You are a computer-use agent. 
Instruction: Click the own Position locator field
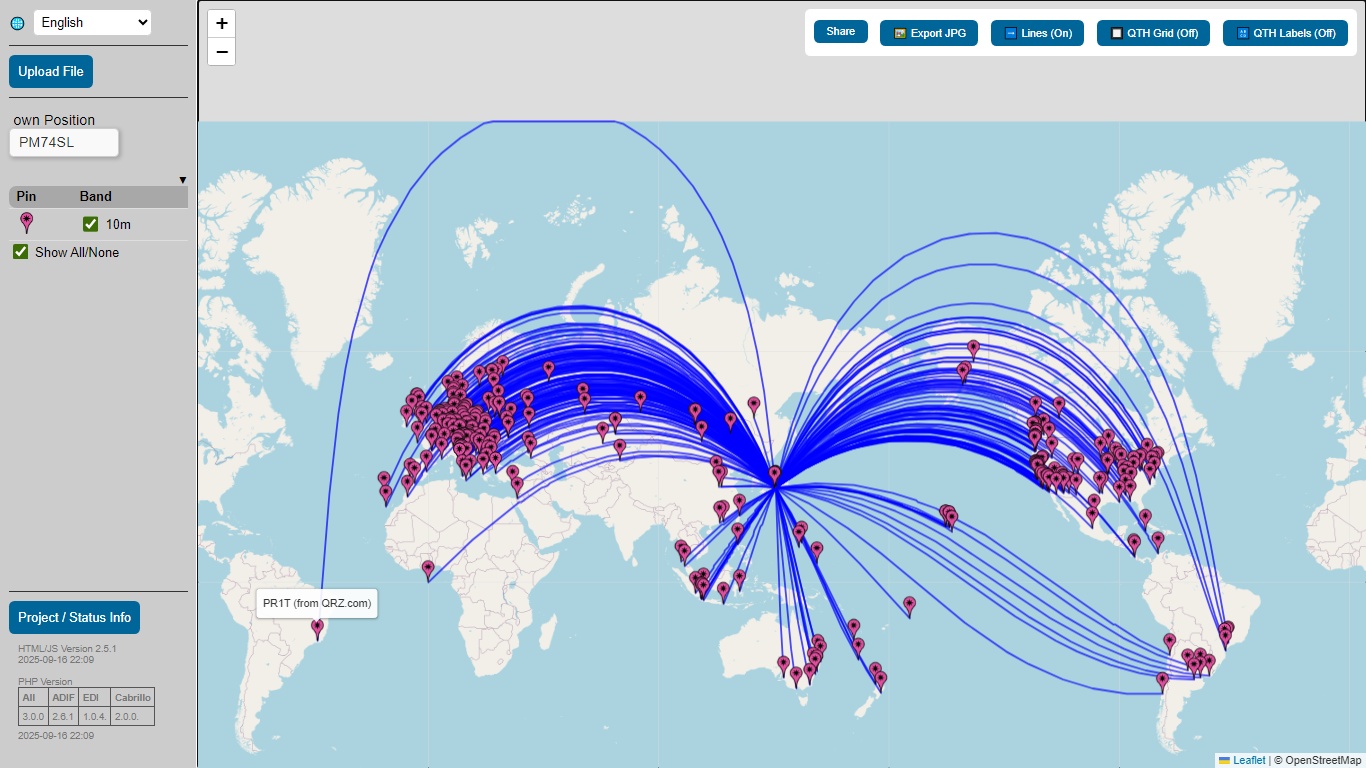pos(64,143)
